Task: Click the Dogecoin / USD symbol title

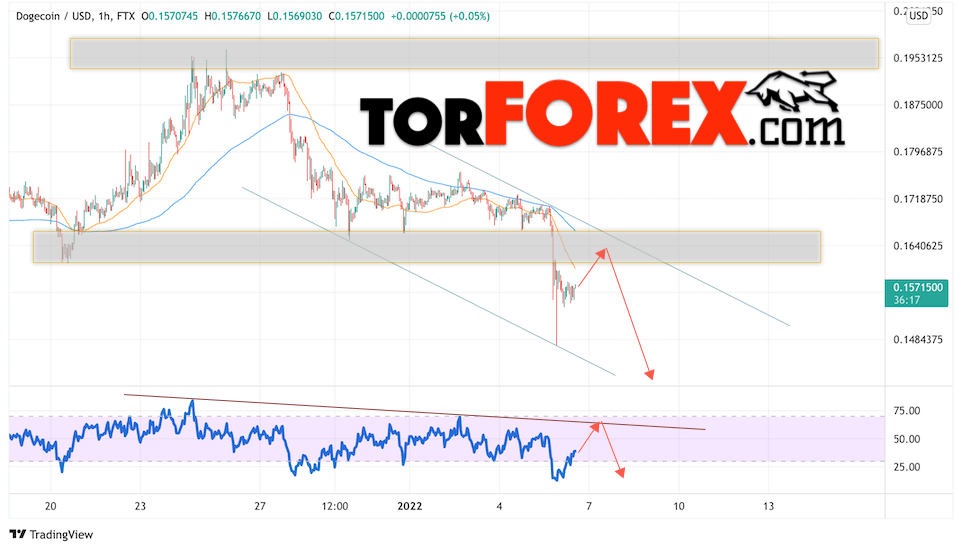Action: [54, 17]
